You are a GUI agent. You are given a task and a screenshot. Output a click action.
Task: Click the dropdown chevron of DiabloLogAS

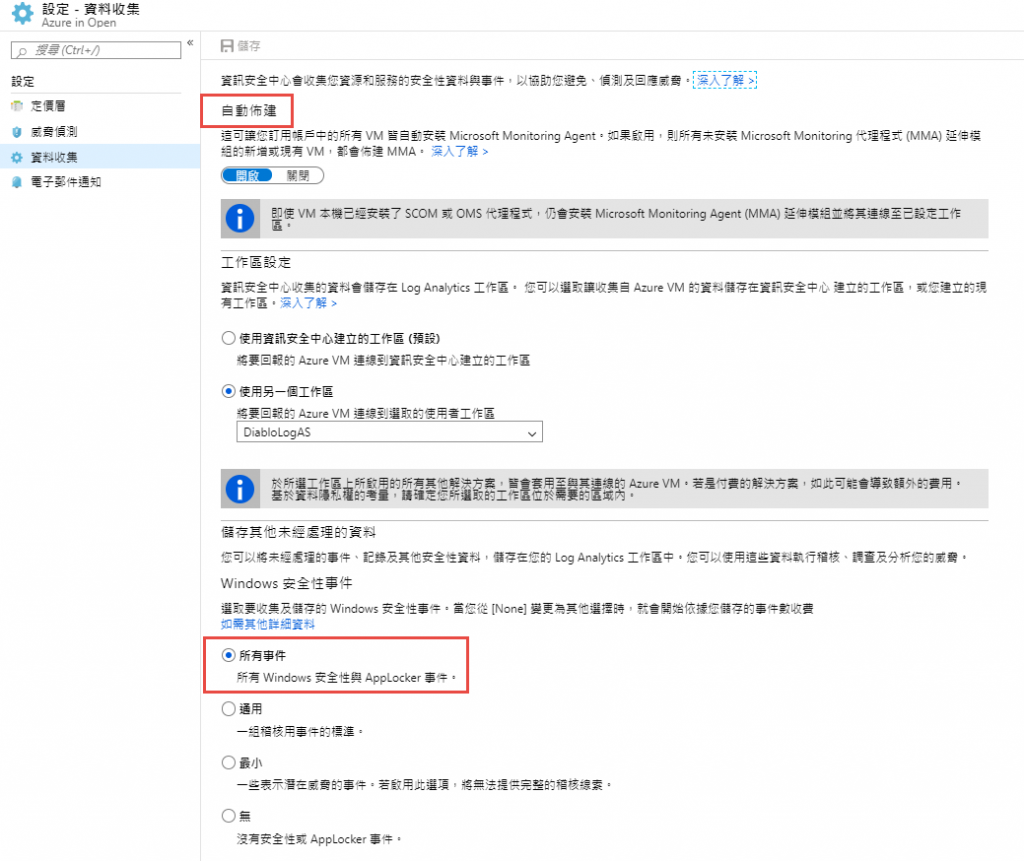532,434
